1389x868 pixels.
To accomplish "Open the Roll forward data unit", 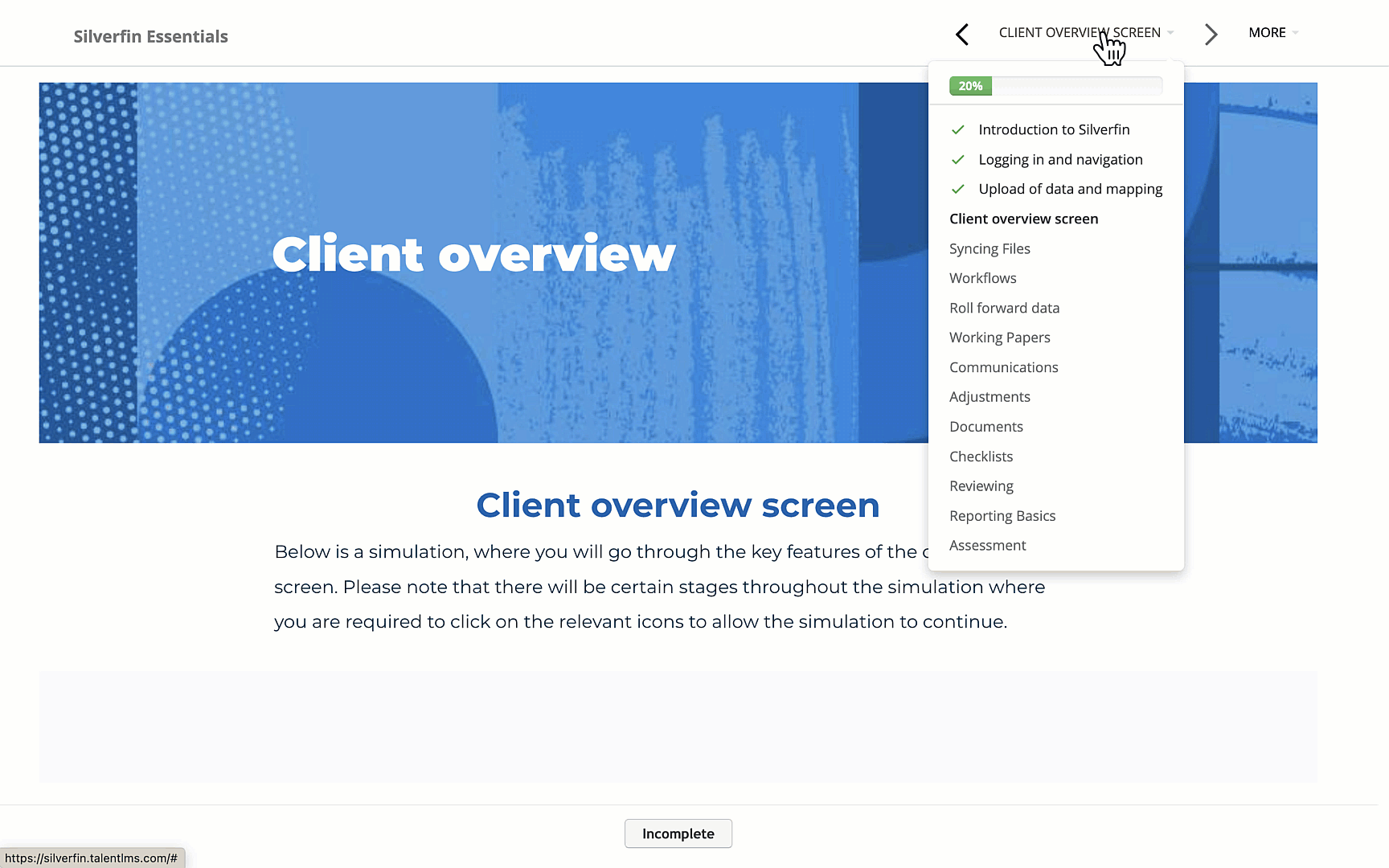I will pyautogui.click(x=1004, y=308).
